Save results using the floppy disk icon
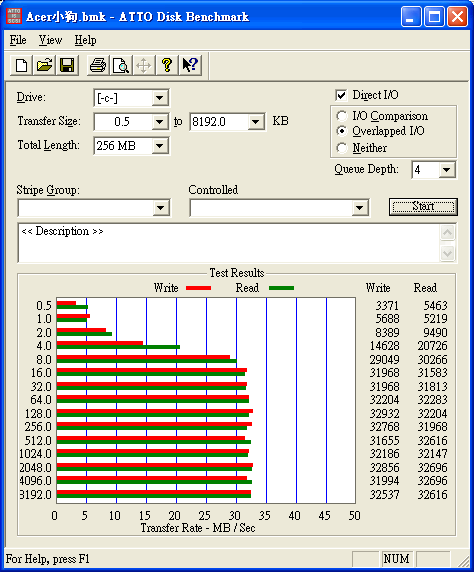The width and height of the screenshot is (474, 572). pyautogui.click(x=67, y=66)
